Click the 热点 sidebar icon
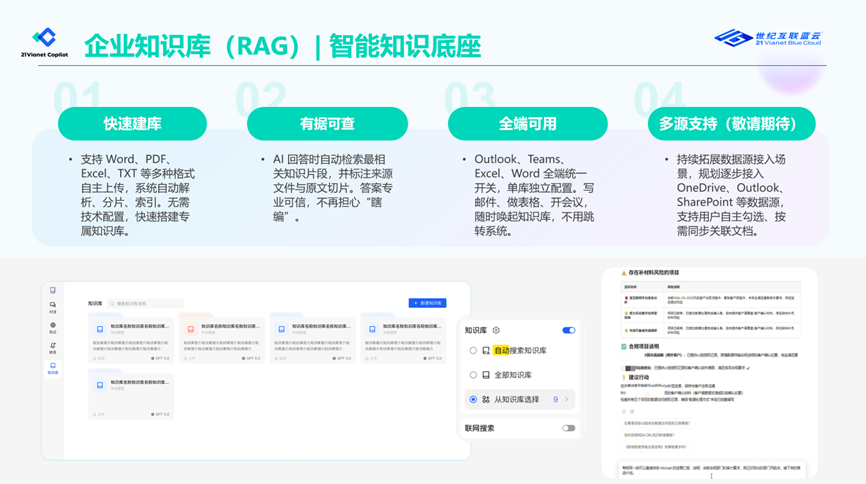866x484 pixels. (53, 328)
